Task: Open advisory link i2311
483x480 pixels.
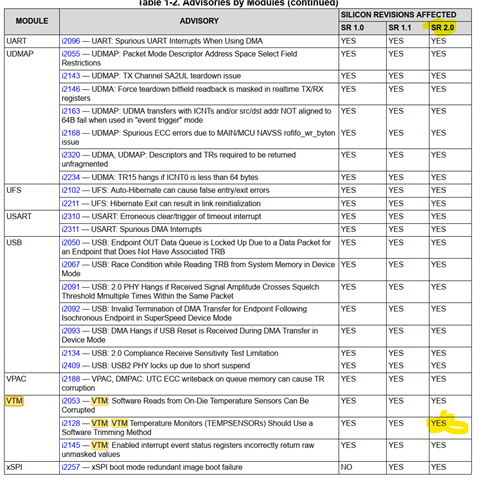Action: coord(70,229)
